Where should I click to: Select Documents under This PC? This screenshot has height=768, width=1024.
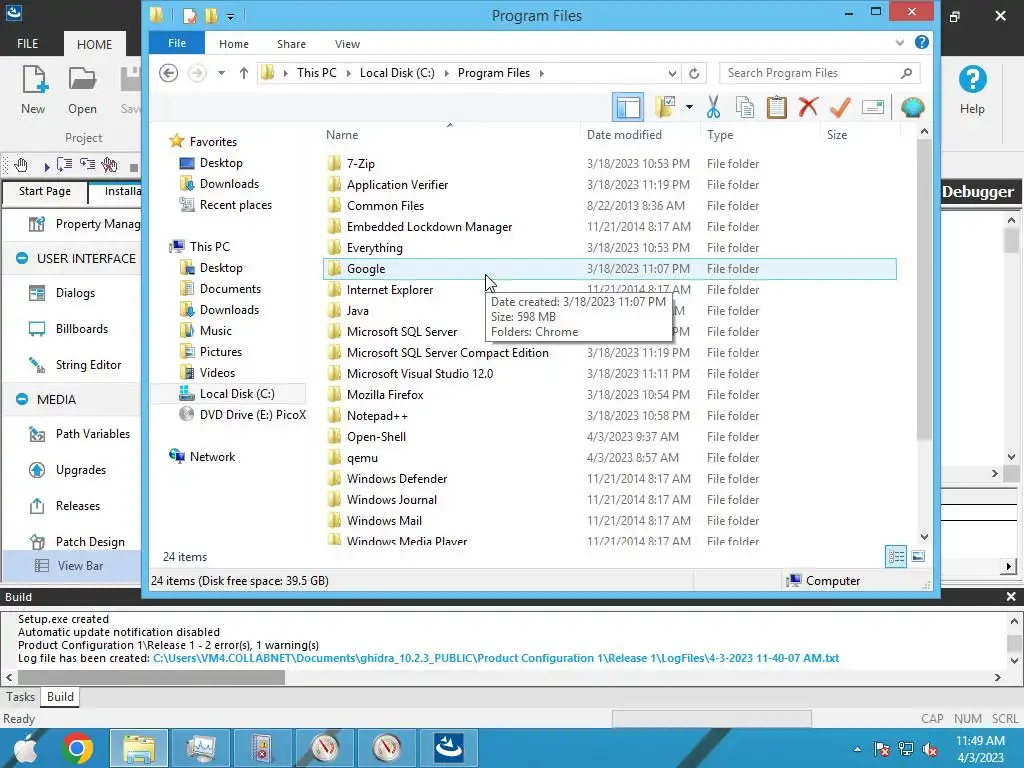pos(220,289)
